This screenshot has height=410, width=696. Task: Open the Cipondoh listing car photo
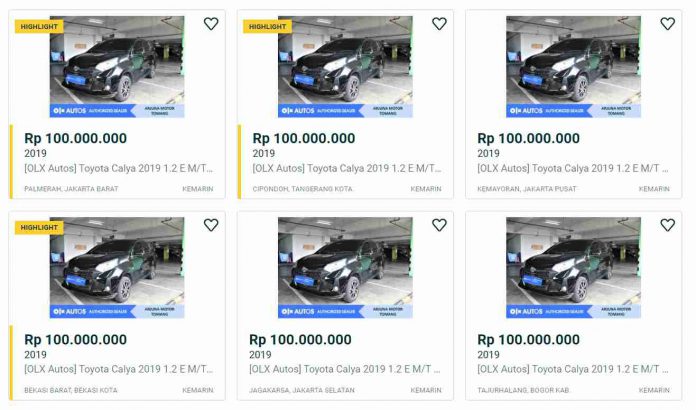pos(345,67)
